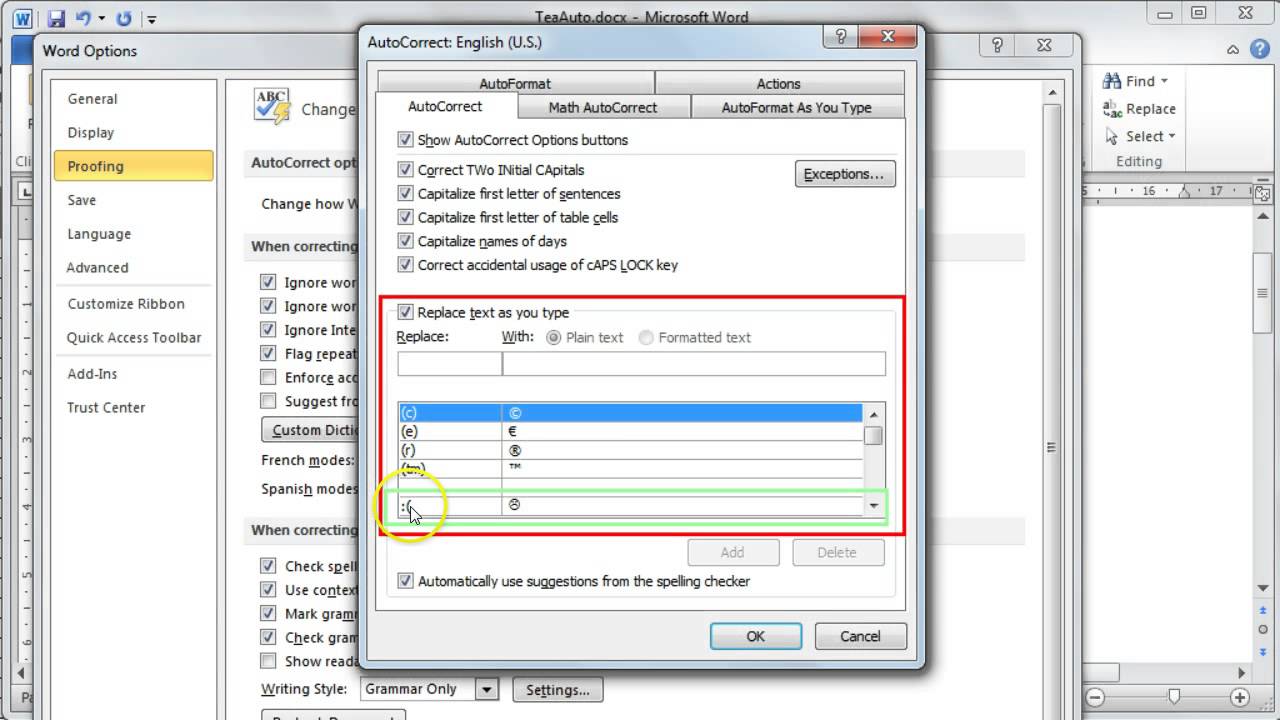
Task: Click the AutoCorrect list scroll up arrow
Action: (873, 414)
